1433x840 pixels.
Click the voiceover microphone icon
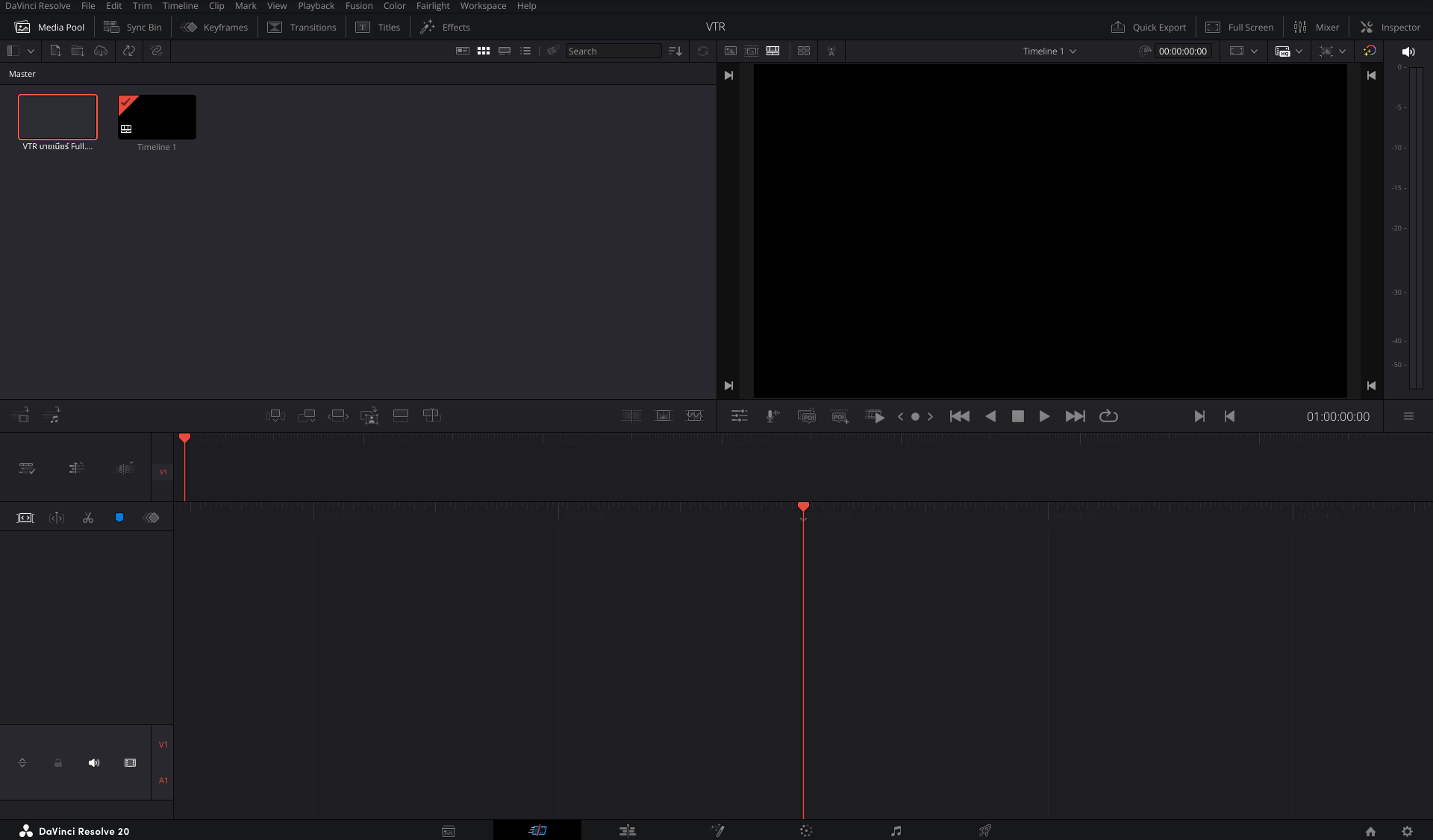[772, 416]
